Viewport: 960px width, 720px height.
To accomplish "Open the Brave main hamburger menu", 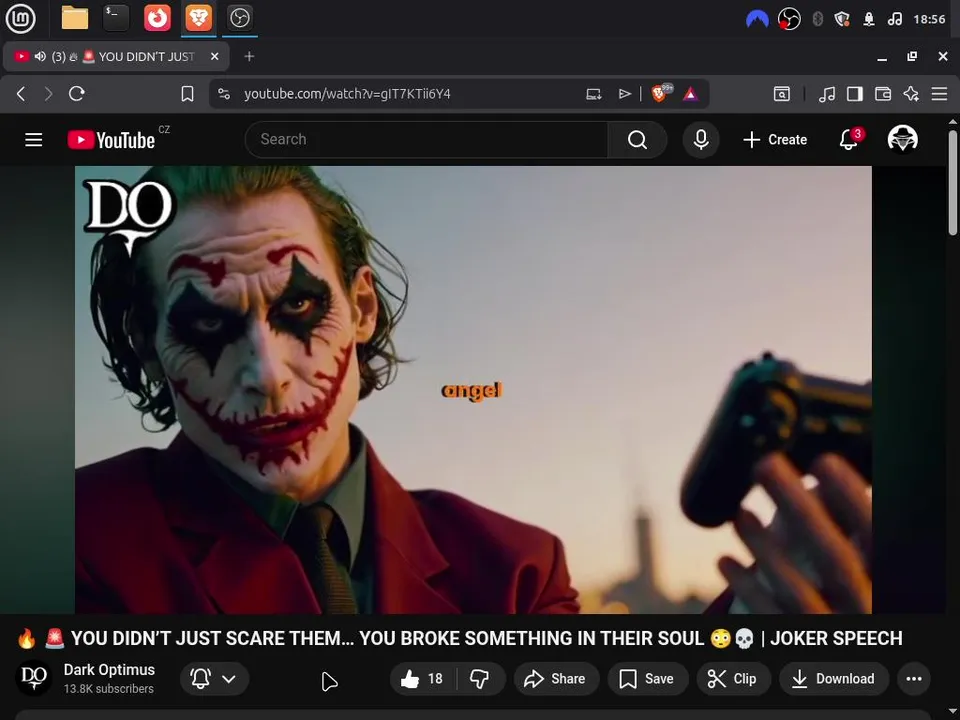I will coord(939,94).
